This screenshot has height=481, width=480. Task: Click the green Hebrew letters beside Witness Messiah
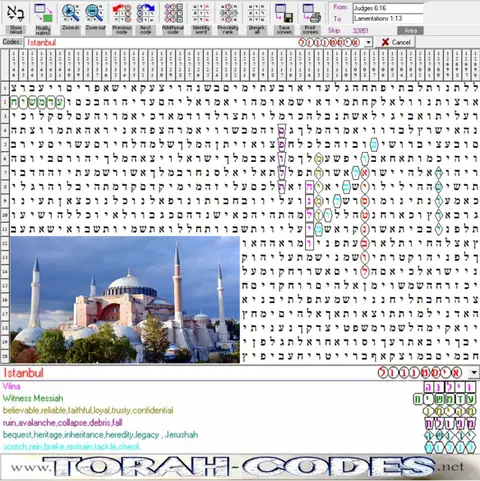coord(444,399)
